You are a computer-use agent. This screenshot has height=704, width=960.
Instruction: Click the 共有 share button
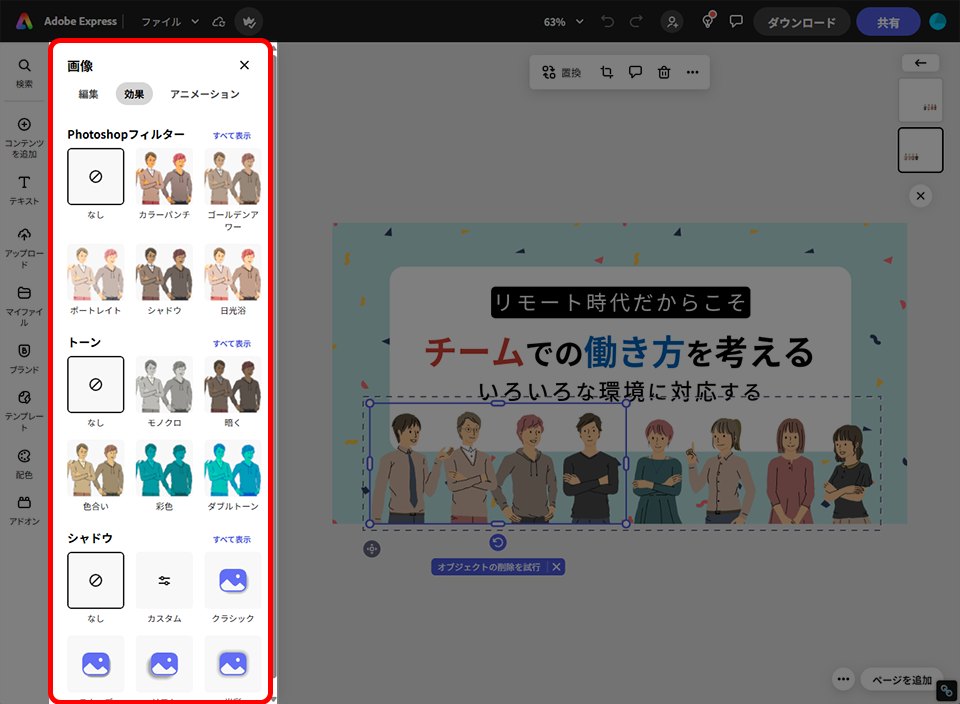tap(887, 22)
